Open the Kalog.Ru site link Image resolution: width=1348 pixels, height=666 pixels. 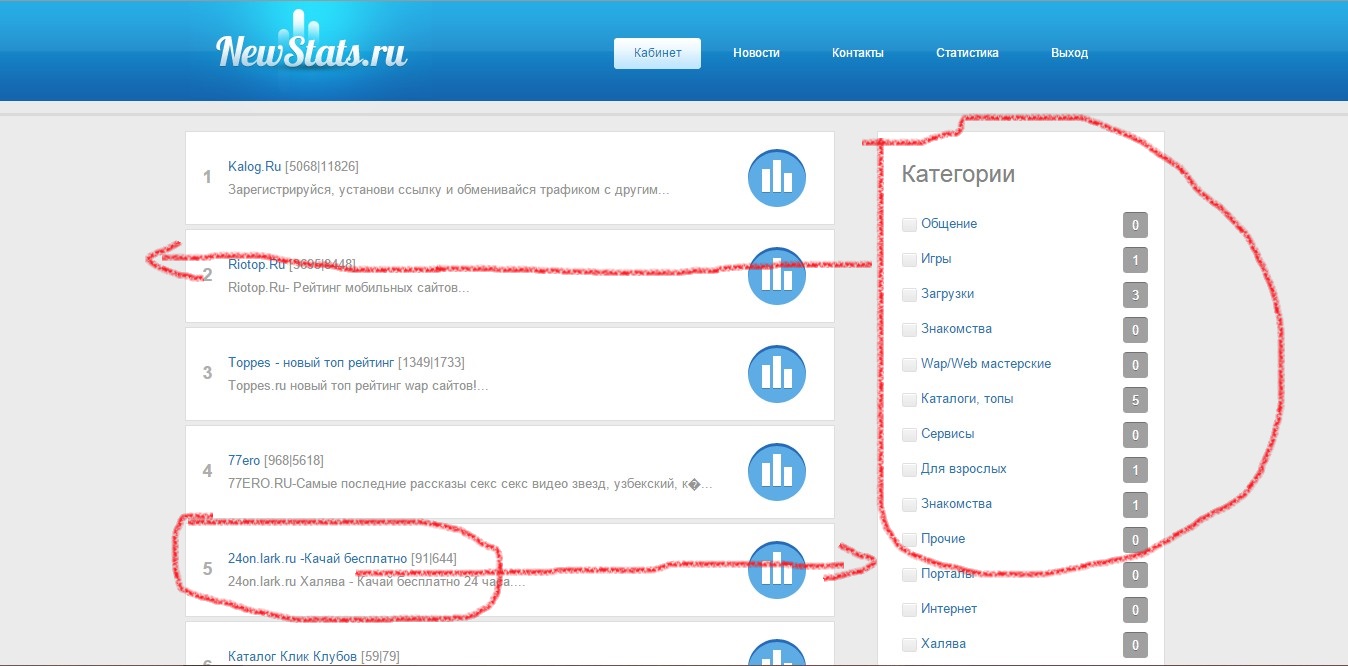tap(254, 166)
